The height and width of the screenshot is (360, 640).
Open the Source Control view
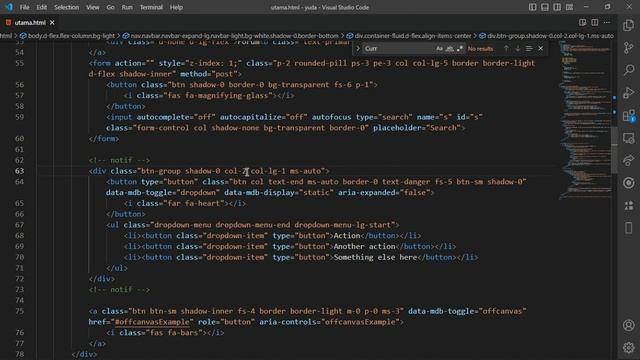point(629,48)
